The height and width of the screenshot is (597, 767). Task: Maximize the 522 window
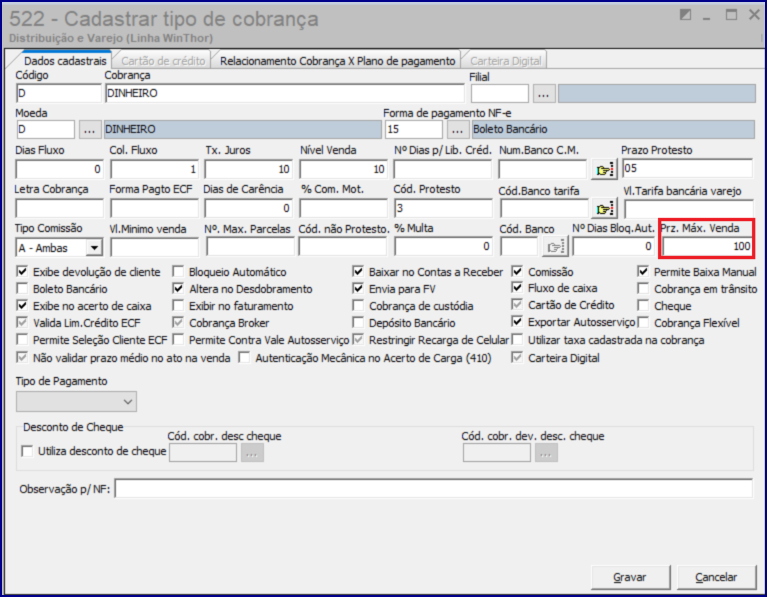pyautogui.click(x=731, y=15)
